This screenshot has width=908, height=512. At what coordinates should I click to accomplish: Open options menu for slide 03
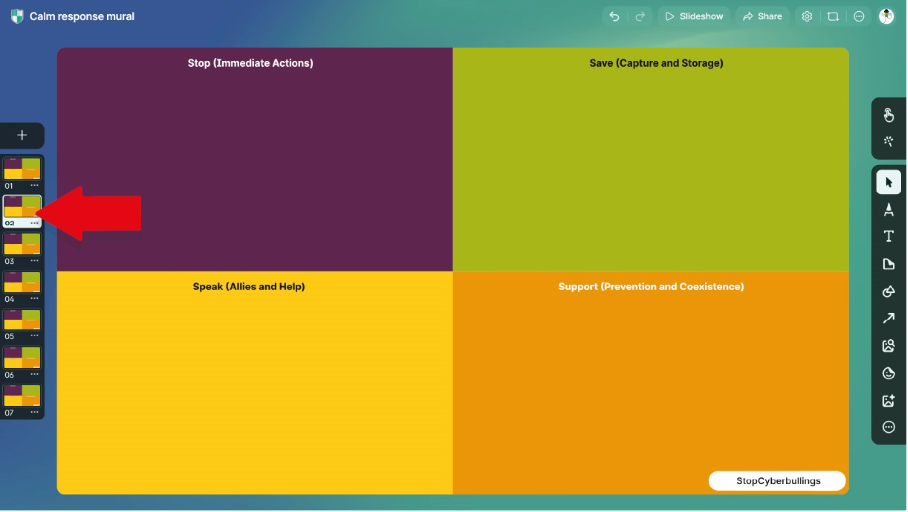tap(35, 261)
